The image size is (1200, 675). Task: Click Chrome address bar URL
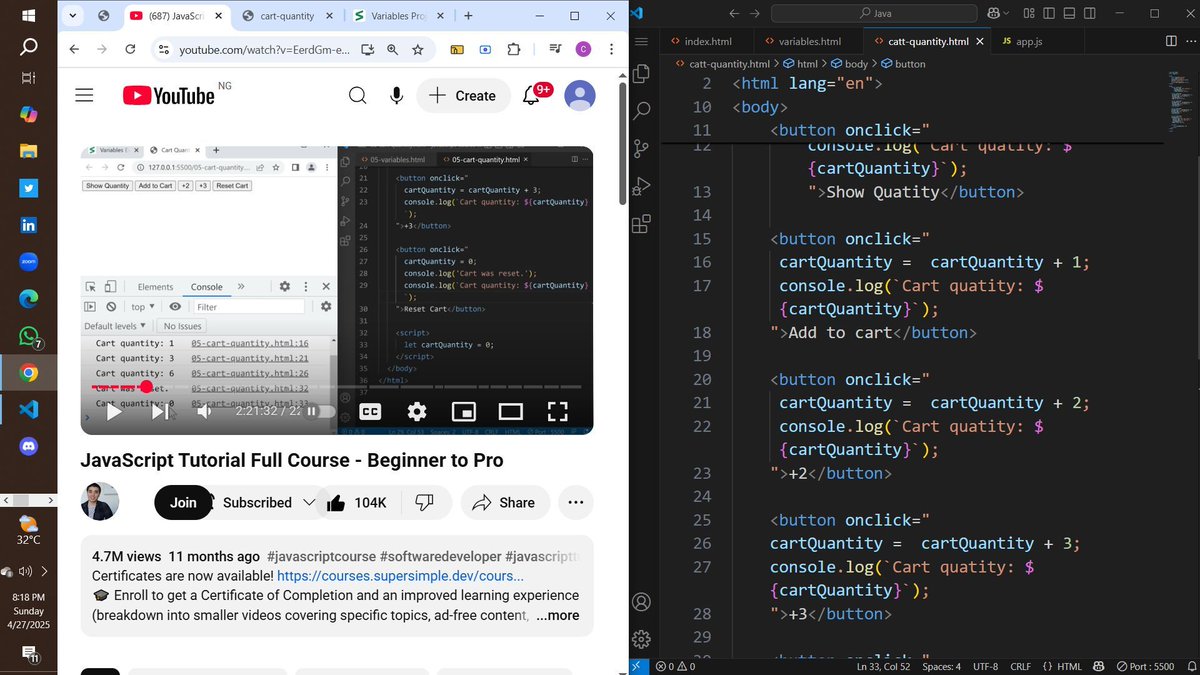click(x=265, y=49)
